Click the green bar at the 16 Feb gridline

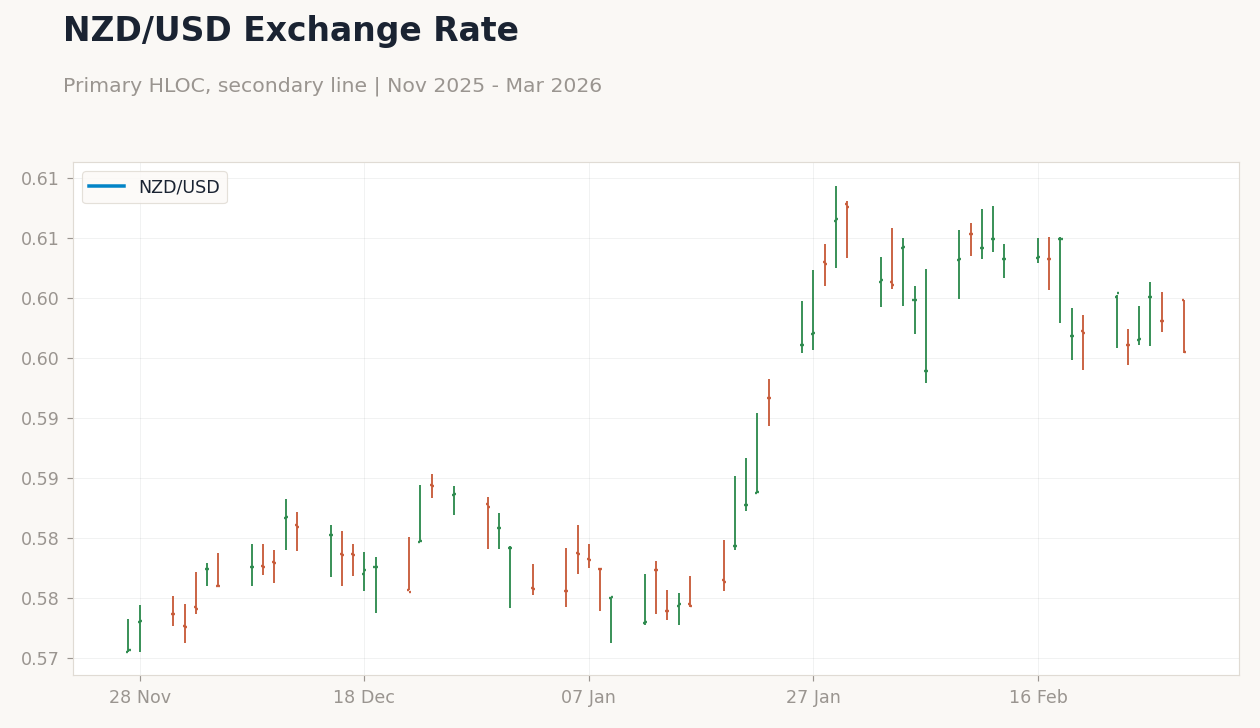(1038, 250)
